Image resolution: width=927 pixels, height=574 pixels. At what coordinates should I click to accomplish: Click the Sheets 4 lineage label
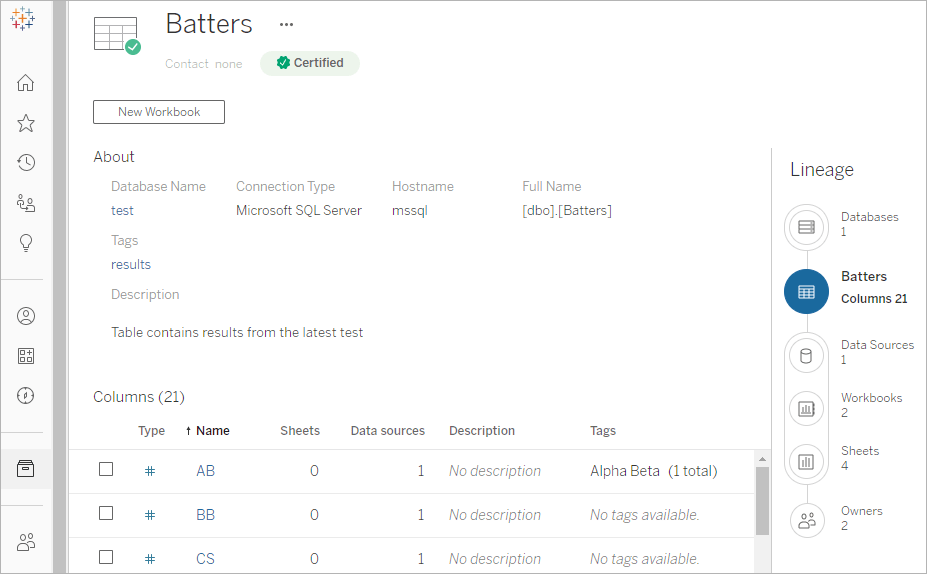pyautogui.click(x=860, y=458)
